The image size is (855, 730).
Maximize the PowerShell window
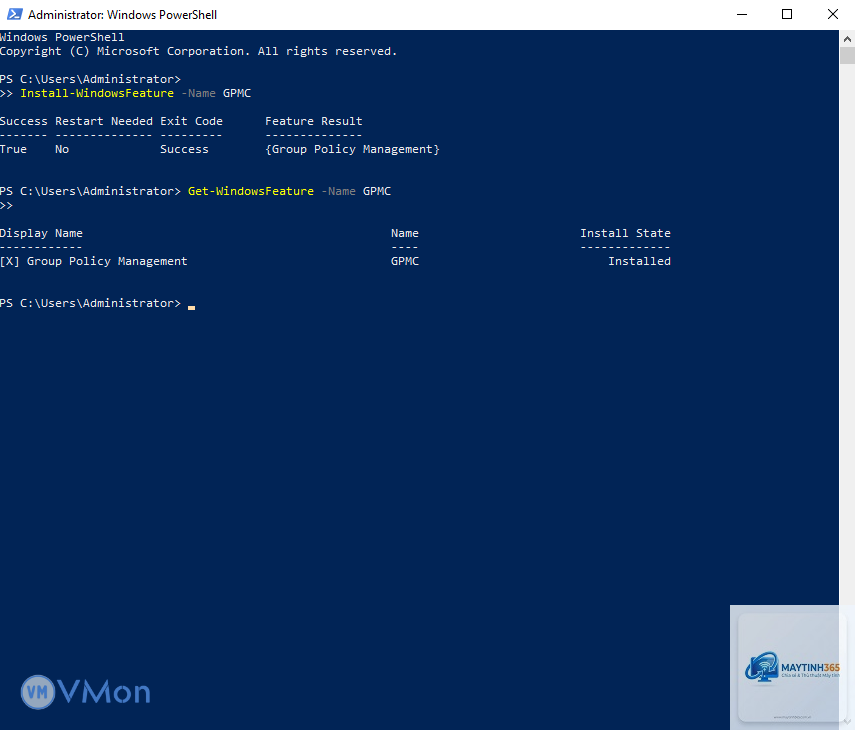[x=787, y=14]
